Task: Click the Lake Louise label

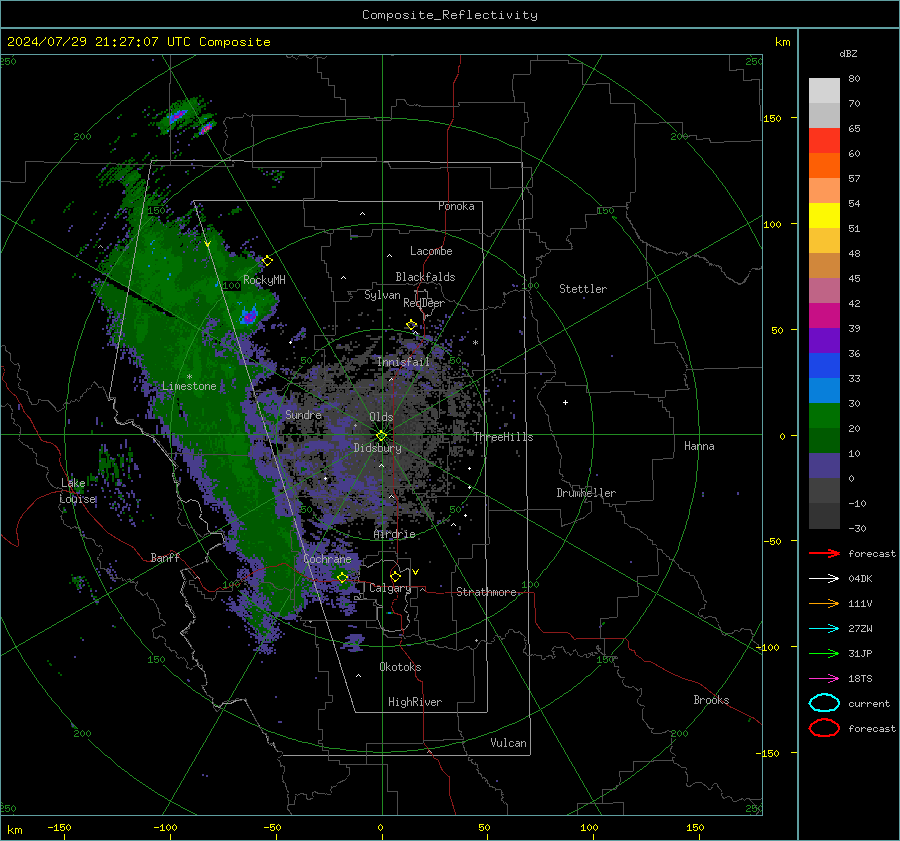Action: (x=77, y=491)
